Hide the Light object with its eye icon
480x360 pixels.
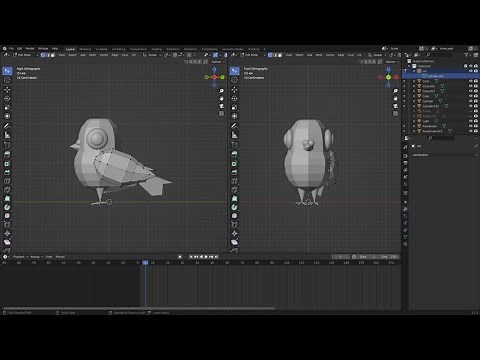471,121
